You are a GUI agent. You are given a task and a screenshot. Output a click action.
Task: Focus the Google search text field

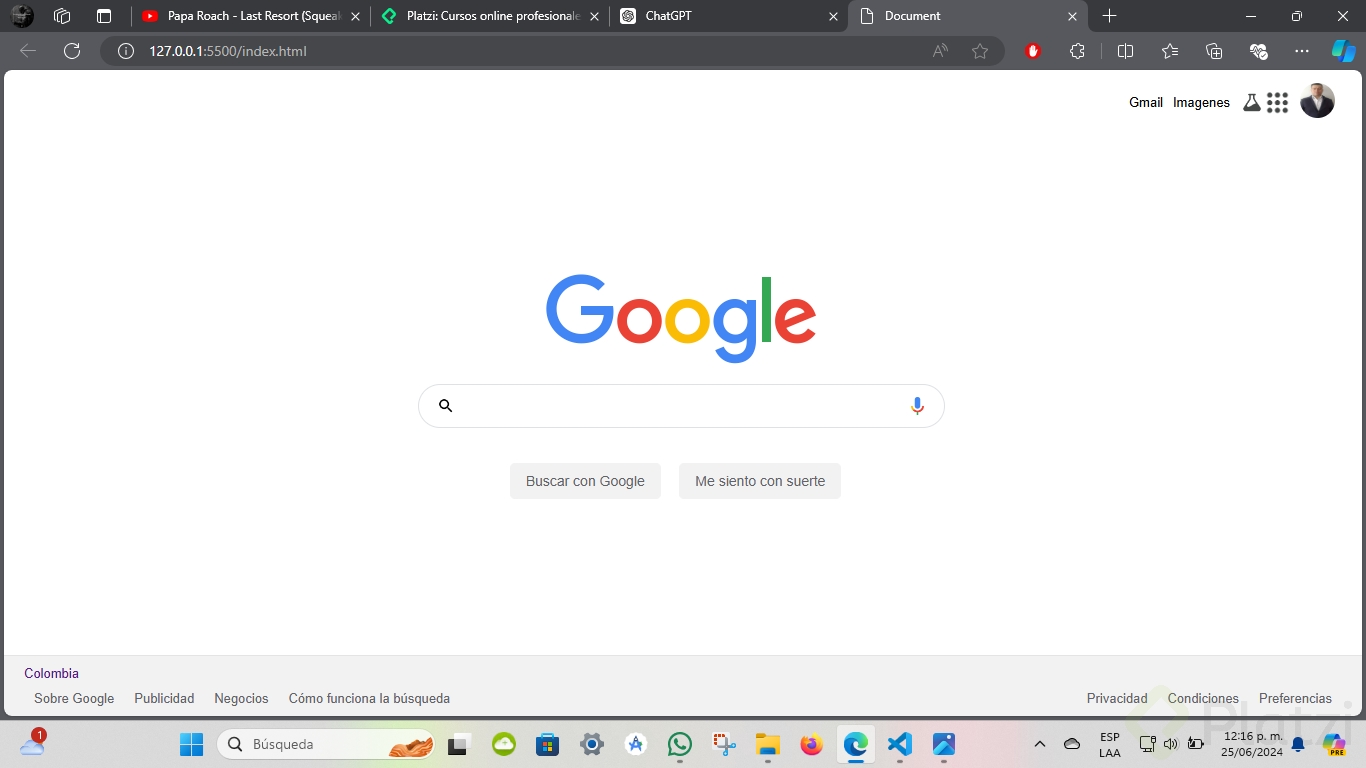coord(681,406)
